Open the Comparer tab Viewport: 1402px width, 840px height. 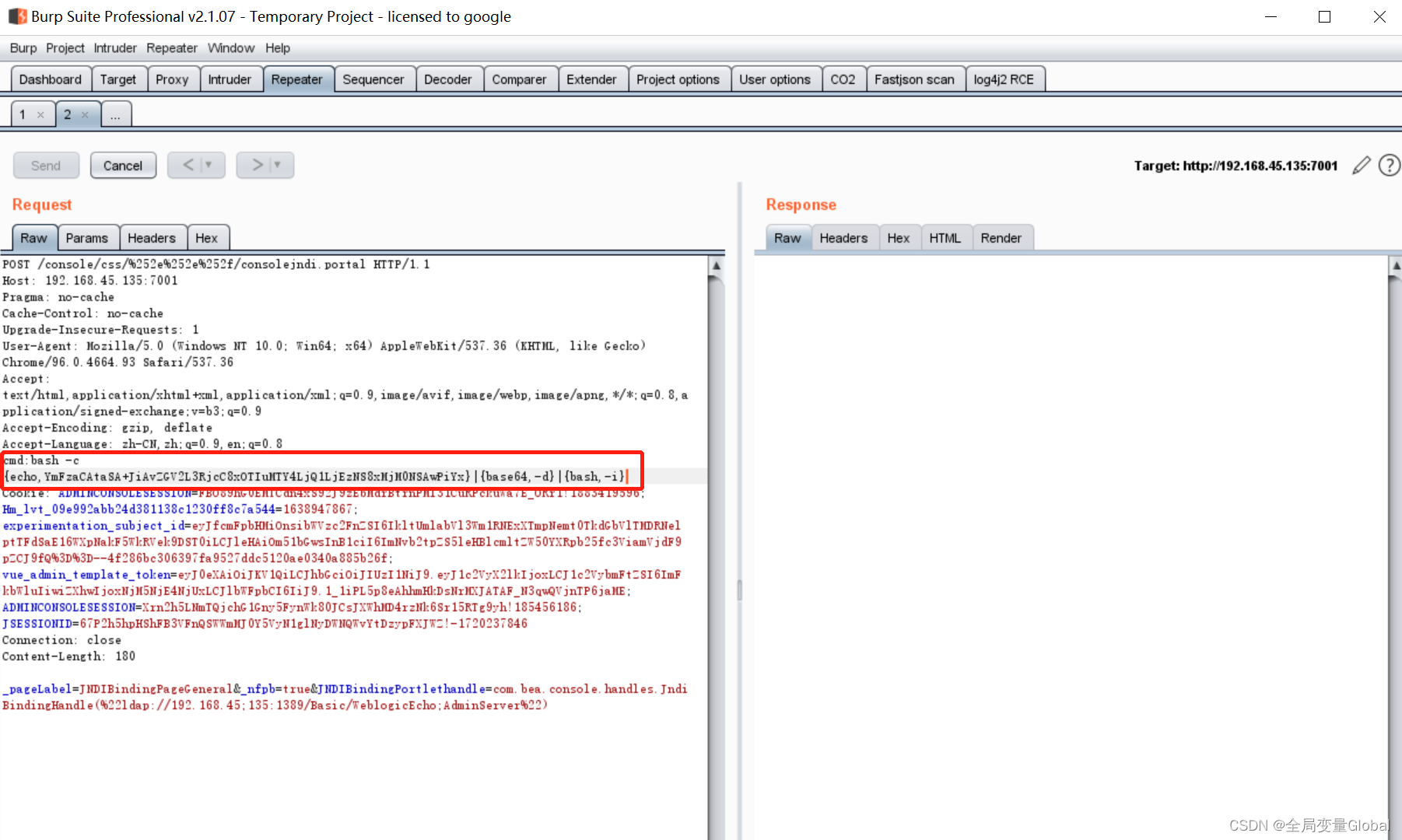(520, 79)
